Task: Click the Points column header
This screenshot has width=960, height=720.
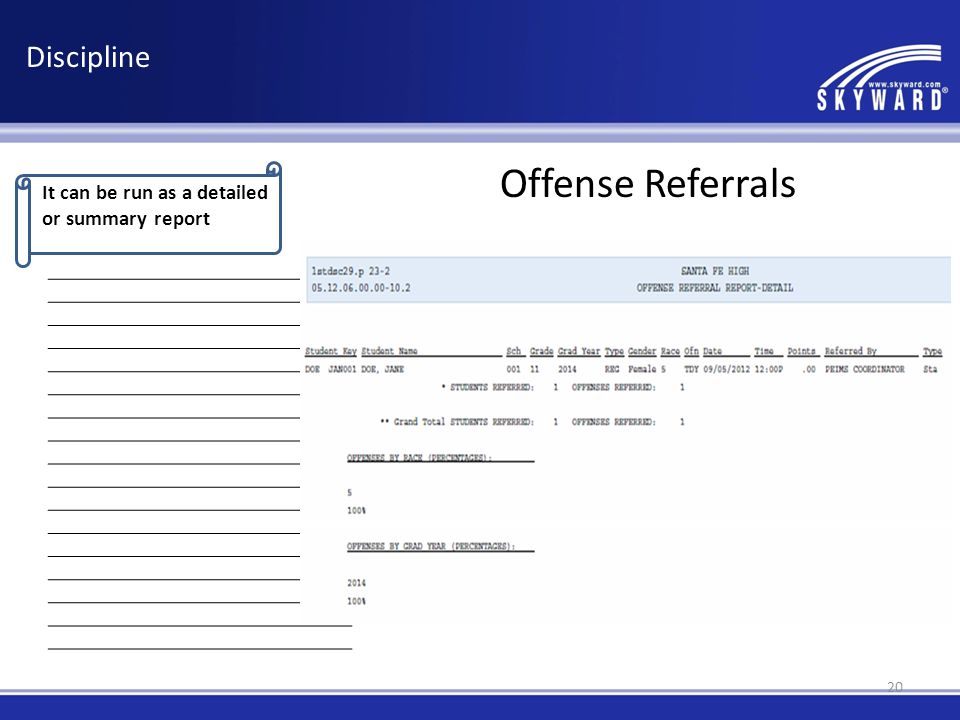Action: point(801,351)
